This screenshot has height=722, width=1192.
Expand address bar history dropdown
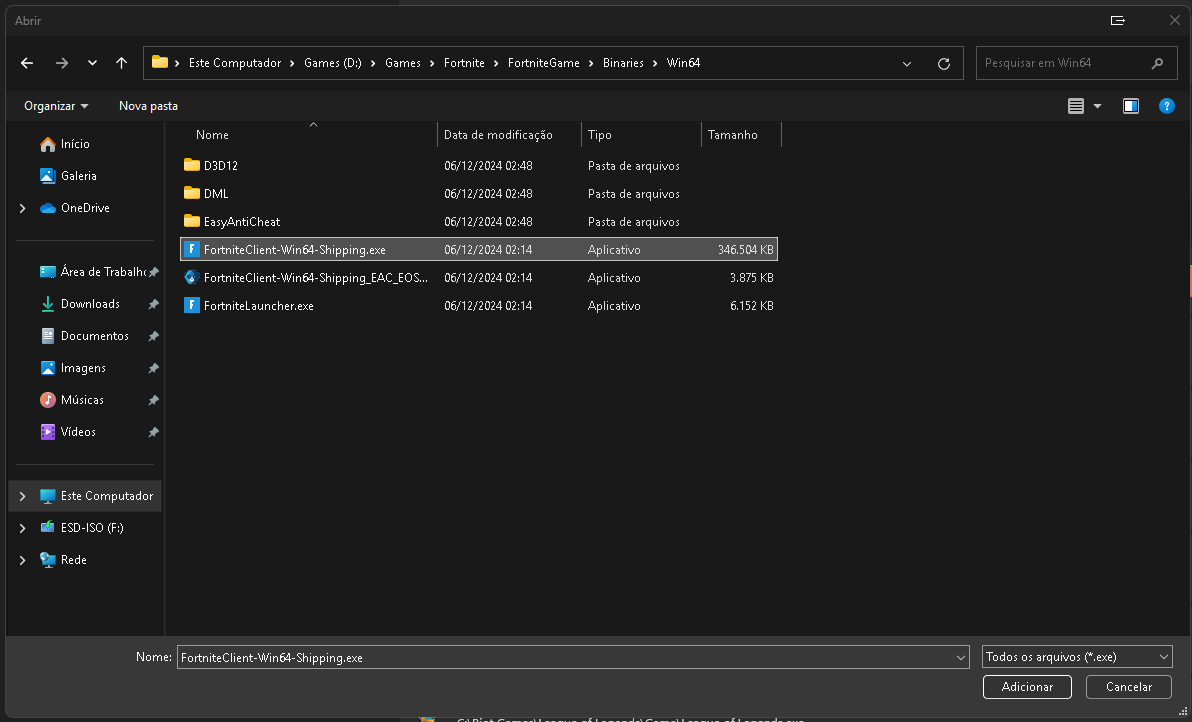tap(907, 64)
